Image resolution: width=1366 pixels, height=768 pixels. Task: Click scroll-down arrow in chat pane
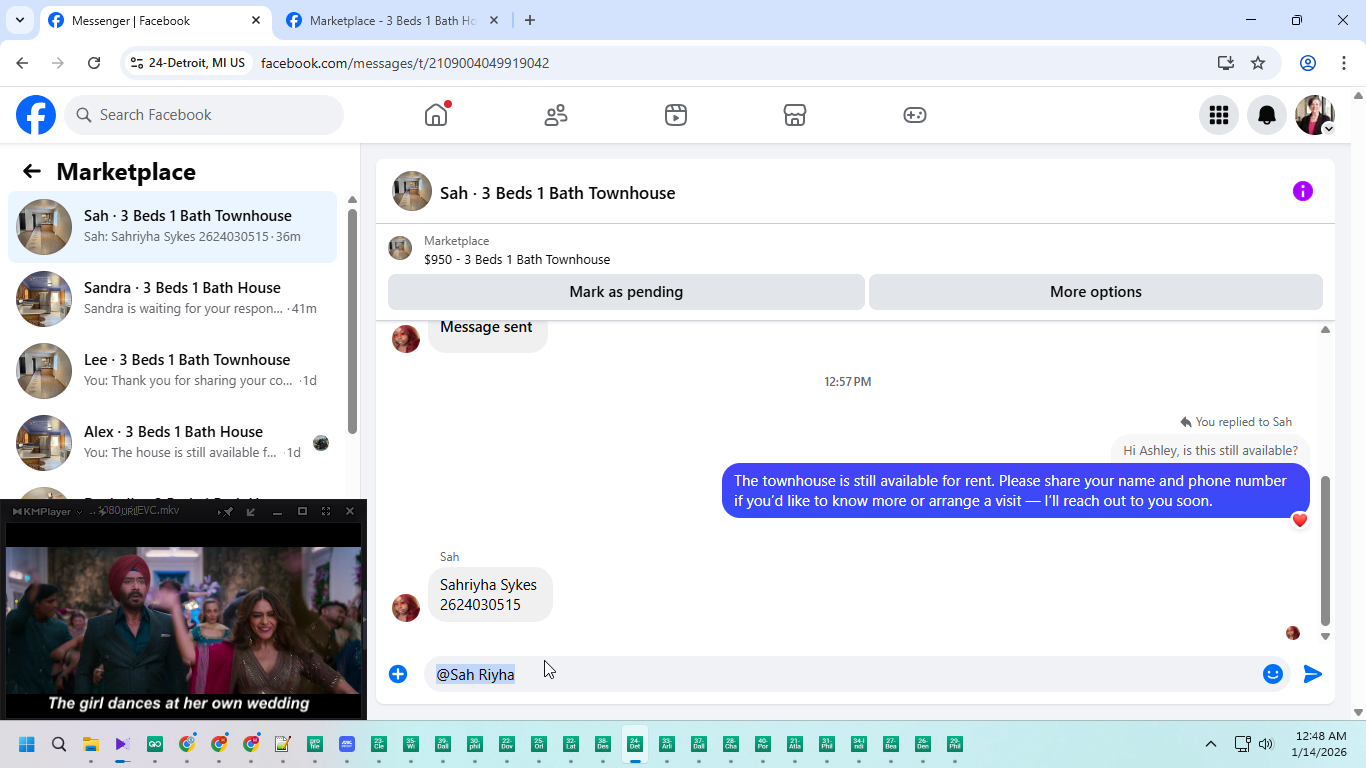pos(1325,636)
